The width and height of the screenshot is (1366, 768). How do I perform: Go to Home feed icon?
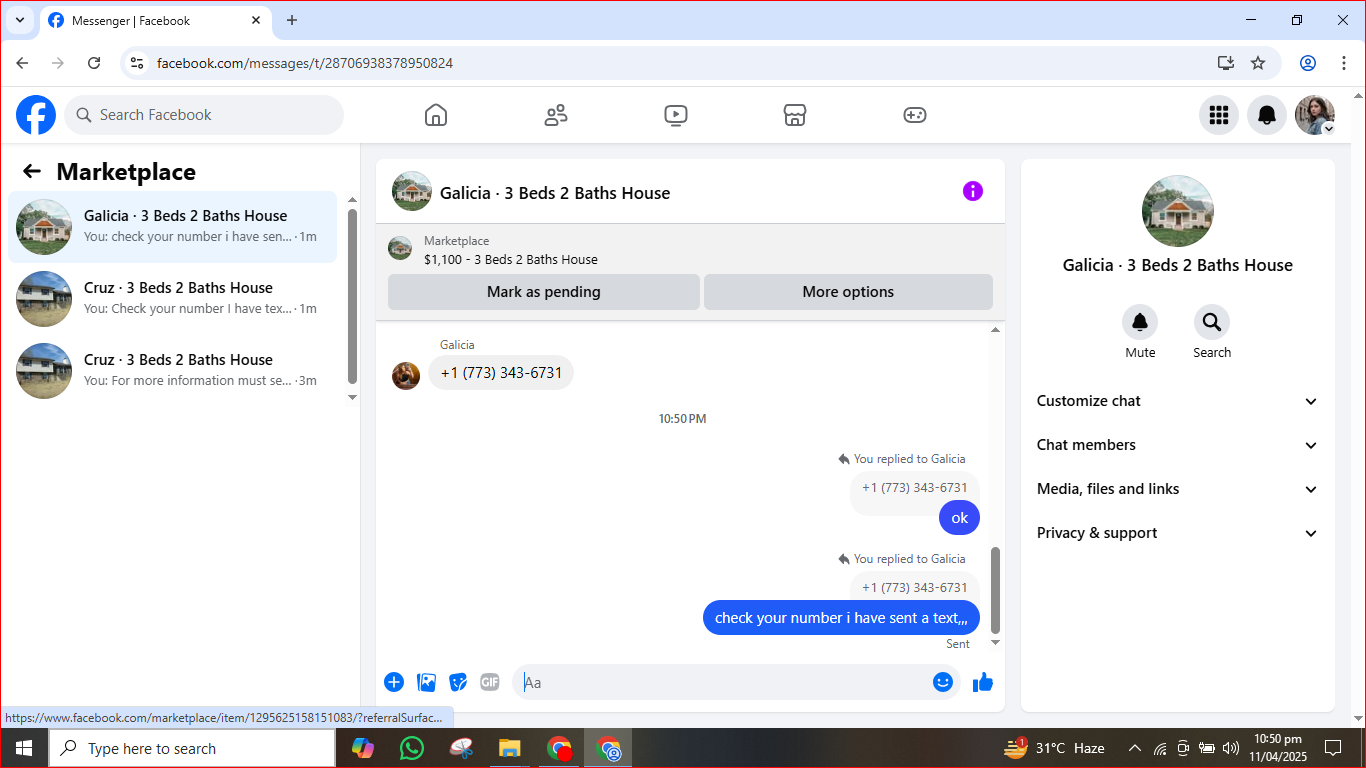[x=436, y=115]
